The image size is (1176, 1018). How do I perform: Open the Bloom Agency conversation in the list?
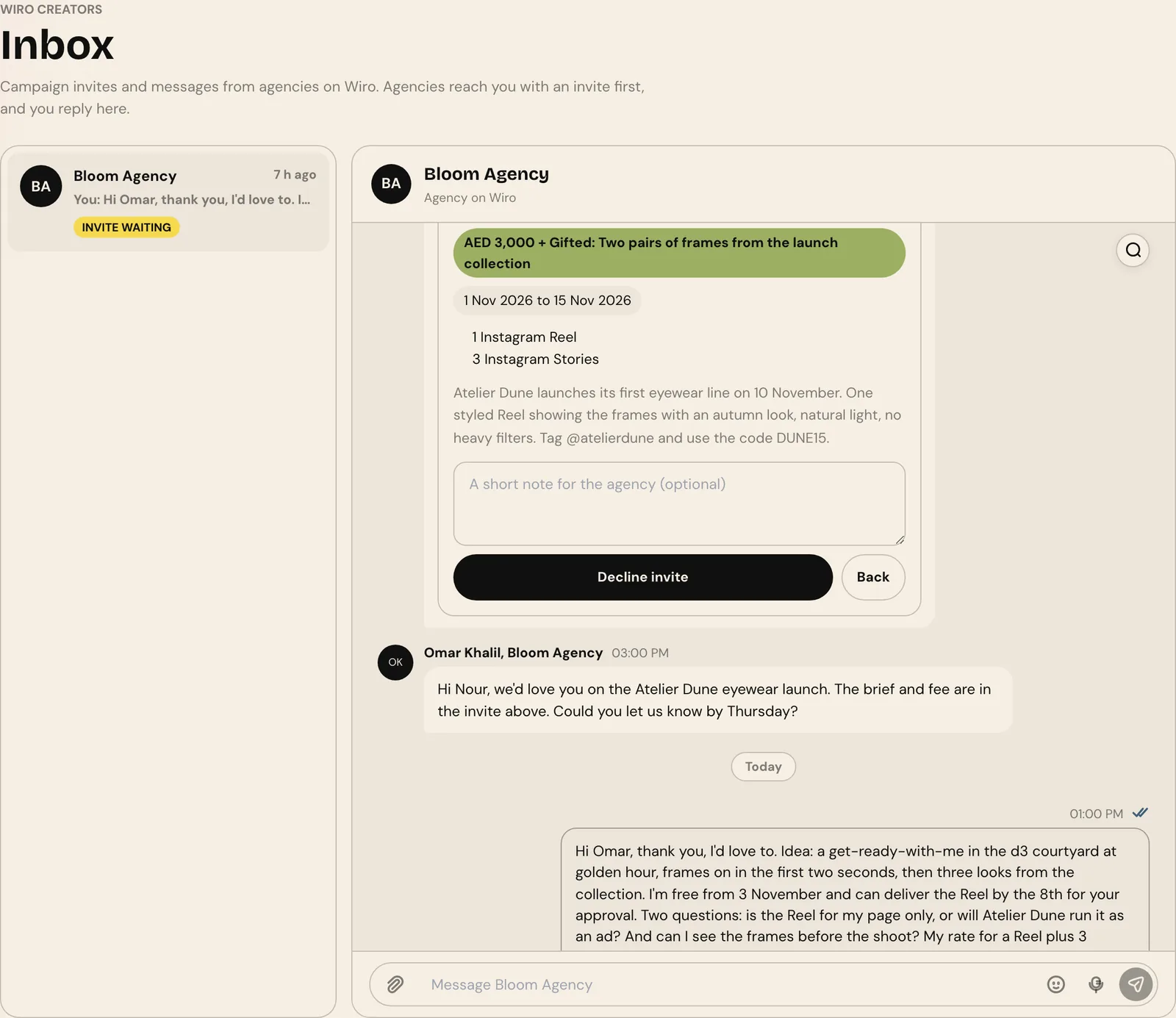click(x=168, y=202)
